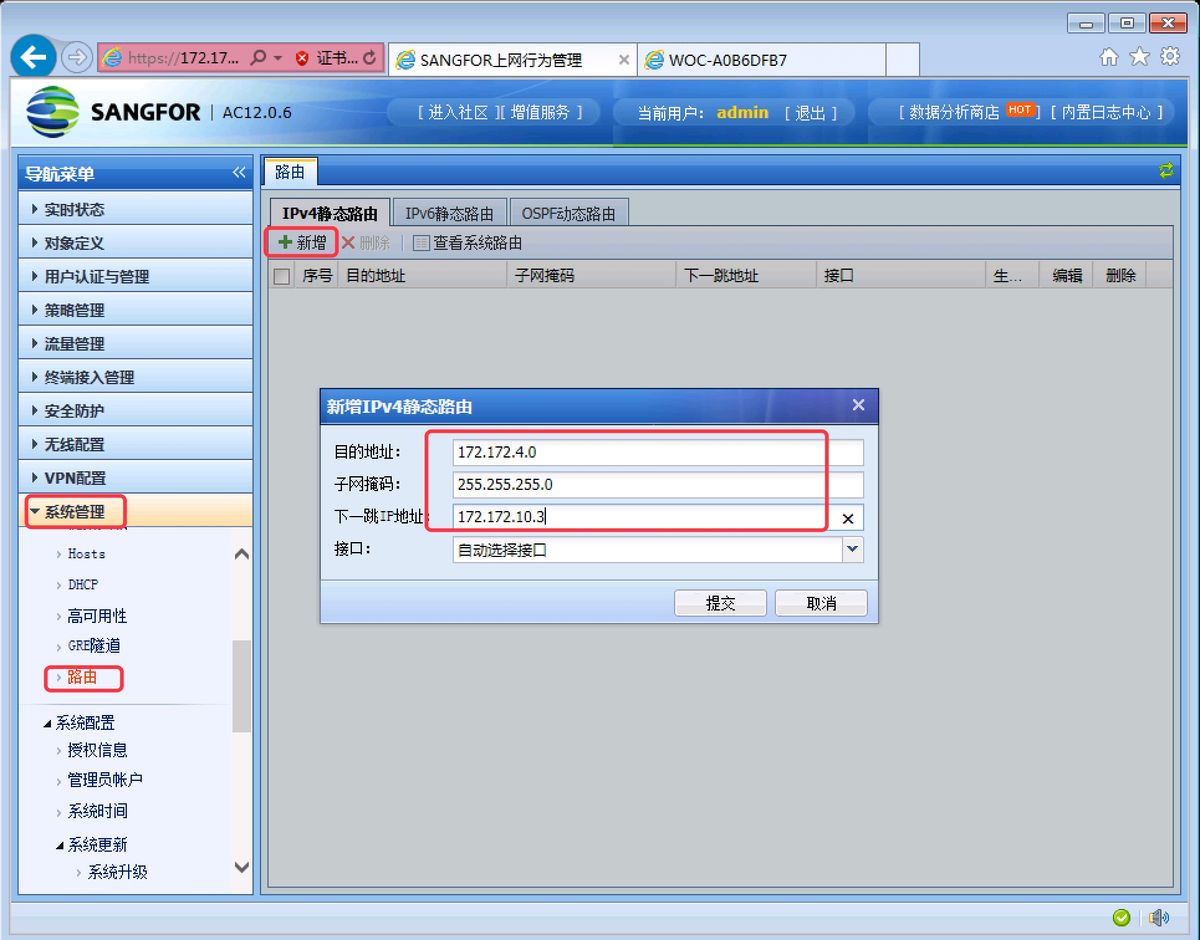This screenshot has height=940, width=1200.
Task: Expand the 安全防护 menu section
Action: coord(135,410)
